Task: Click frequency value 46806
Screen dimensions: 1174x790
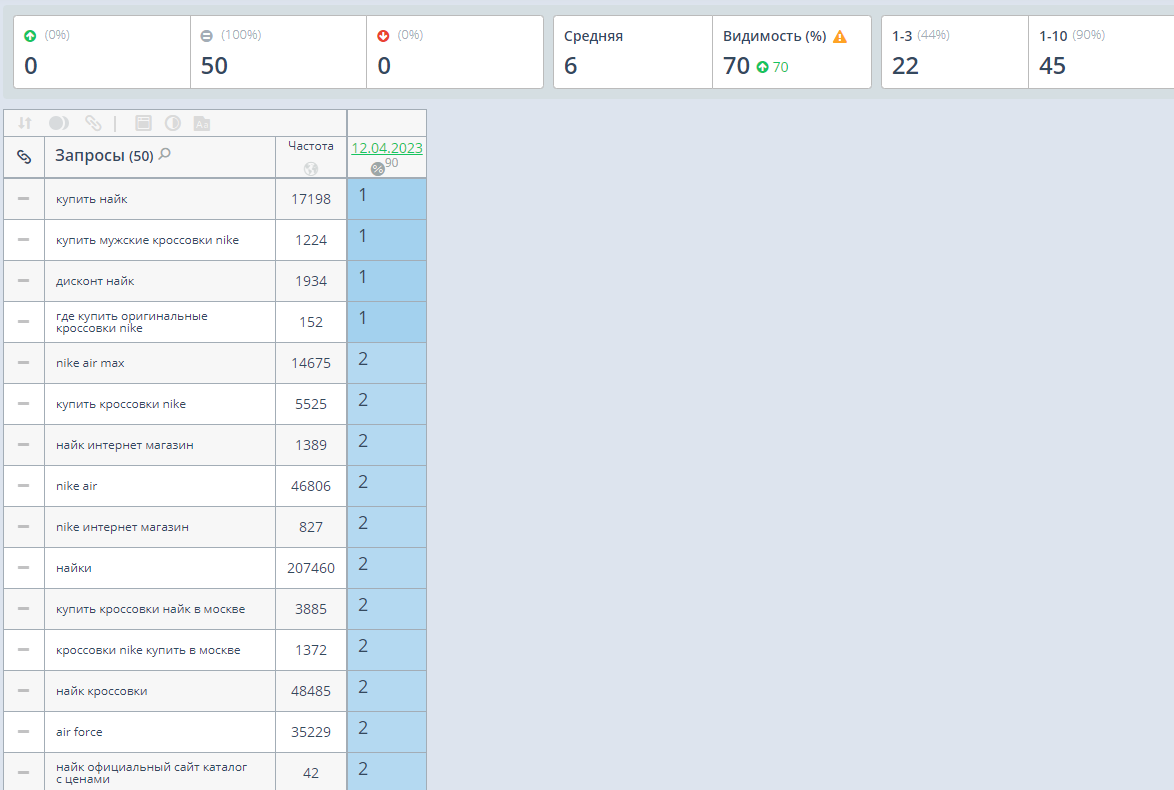Action: (x=311, y=486)
